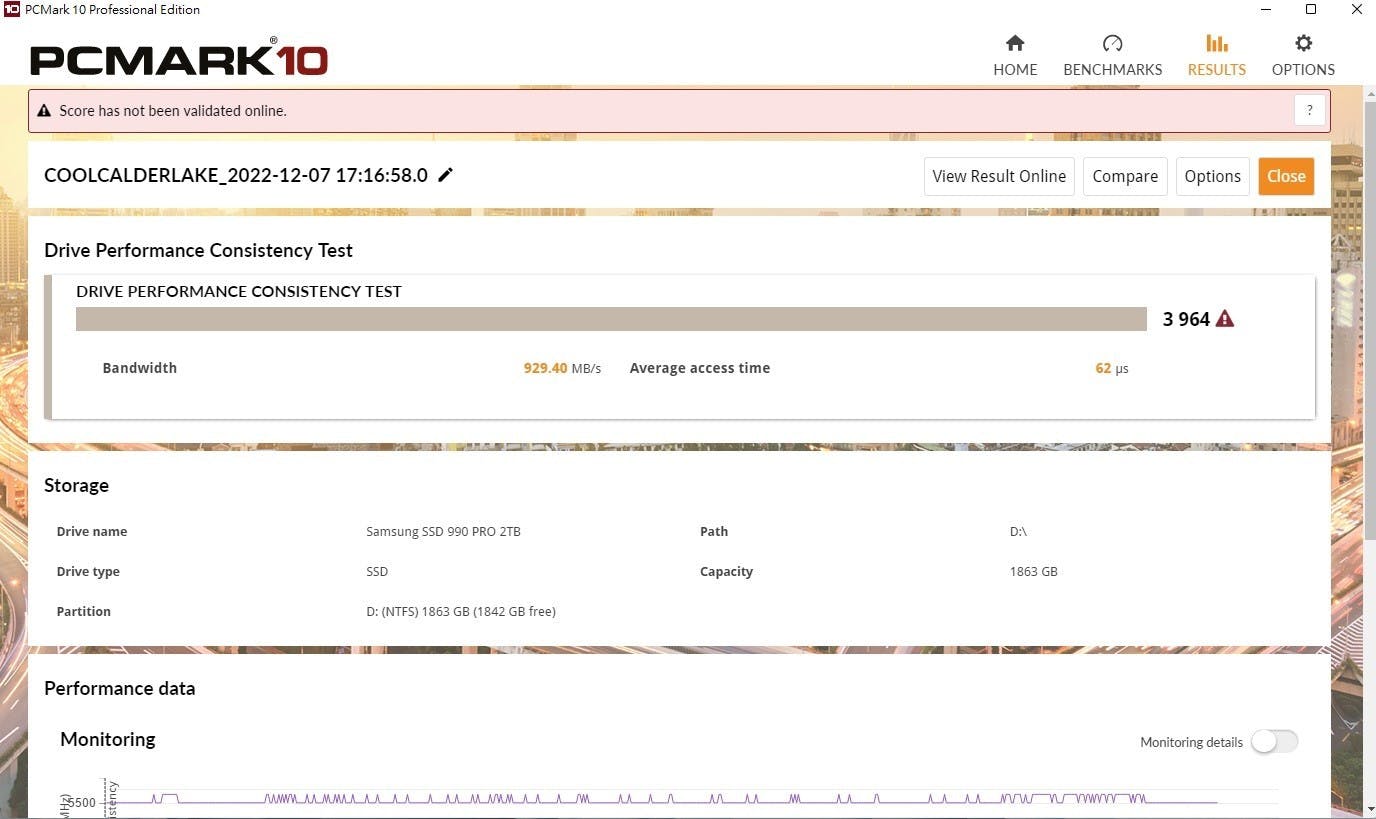Minimize the PCMark 10 window
The image size is (1376, 819).
[1266, 10]
